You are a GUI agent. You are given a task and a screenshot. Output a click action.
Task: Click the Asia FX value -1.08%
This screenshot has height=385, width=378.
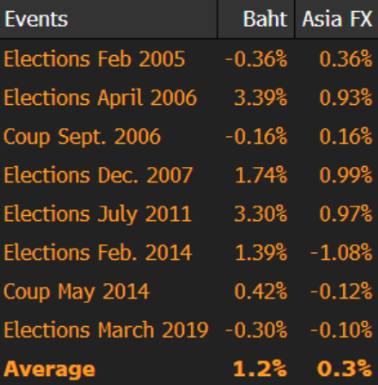[x=341, y=253]
